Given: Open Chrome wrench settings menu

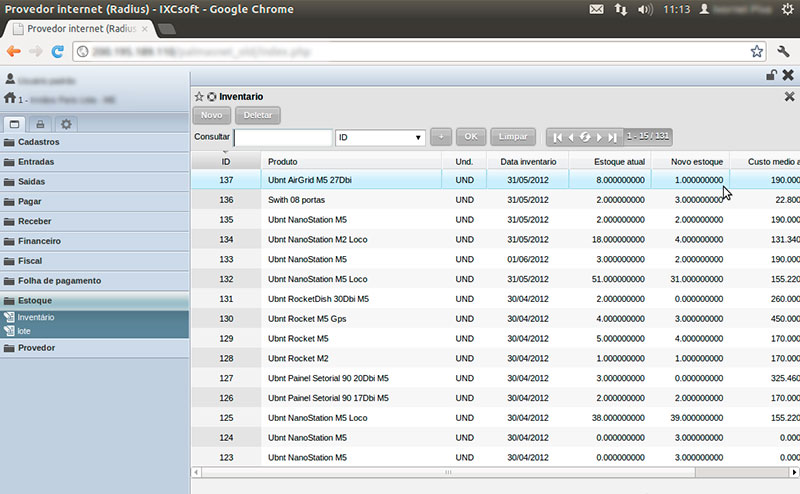Looking at the screenshot, I should (x=783, y=51).
